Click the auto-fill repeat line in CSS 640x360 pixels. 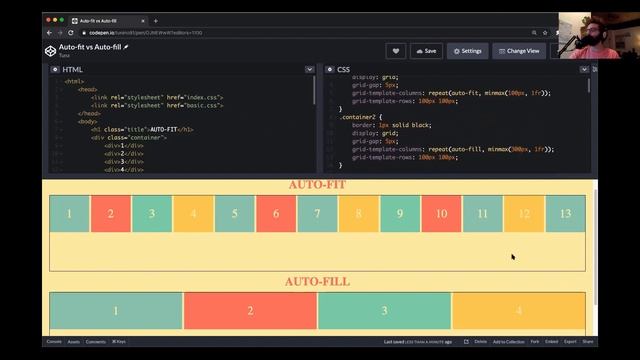[453, 149]
